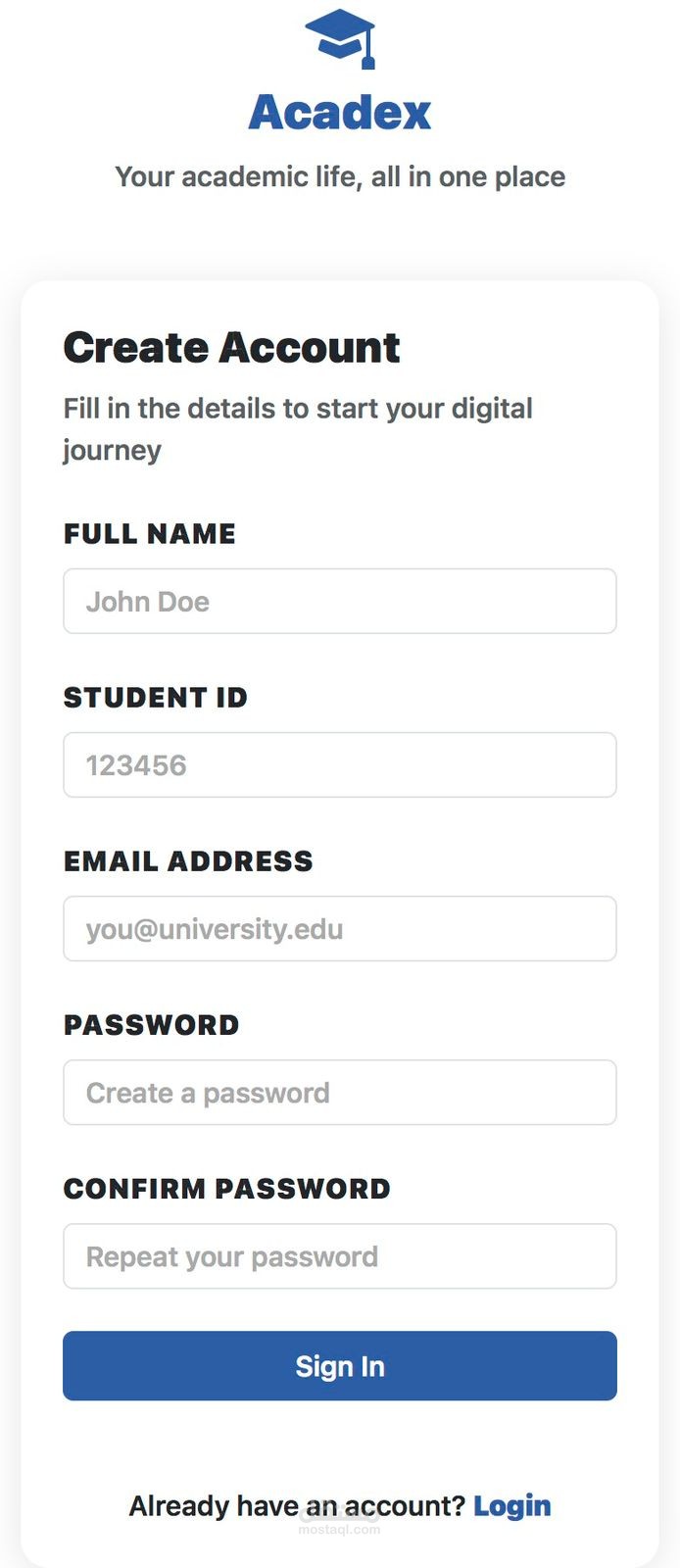
Task: Click the mostaql.com watermark
Action: (339, 1529)
